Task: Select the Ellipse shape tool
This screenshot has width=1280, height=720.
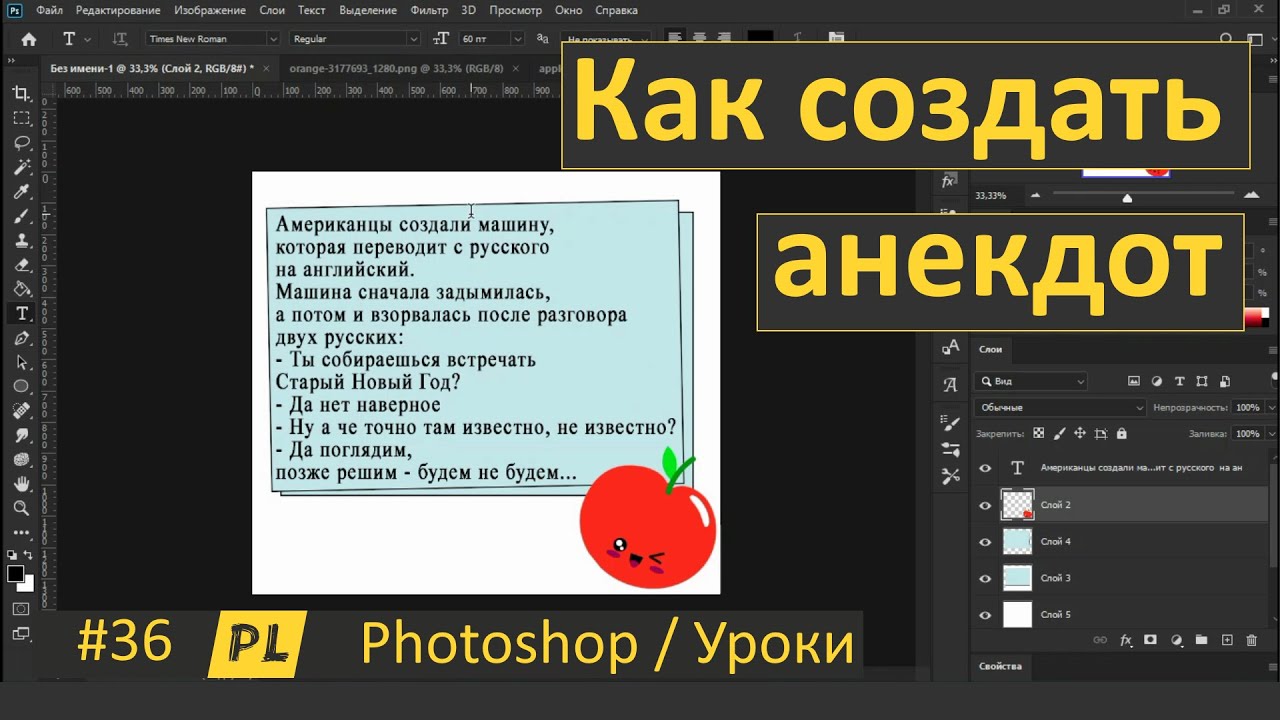Action: tap(21, 386)
